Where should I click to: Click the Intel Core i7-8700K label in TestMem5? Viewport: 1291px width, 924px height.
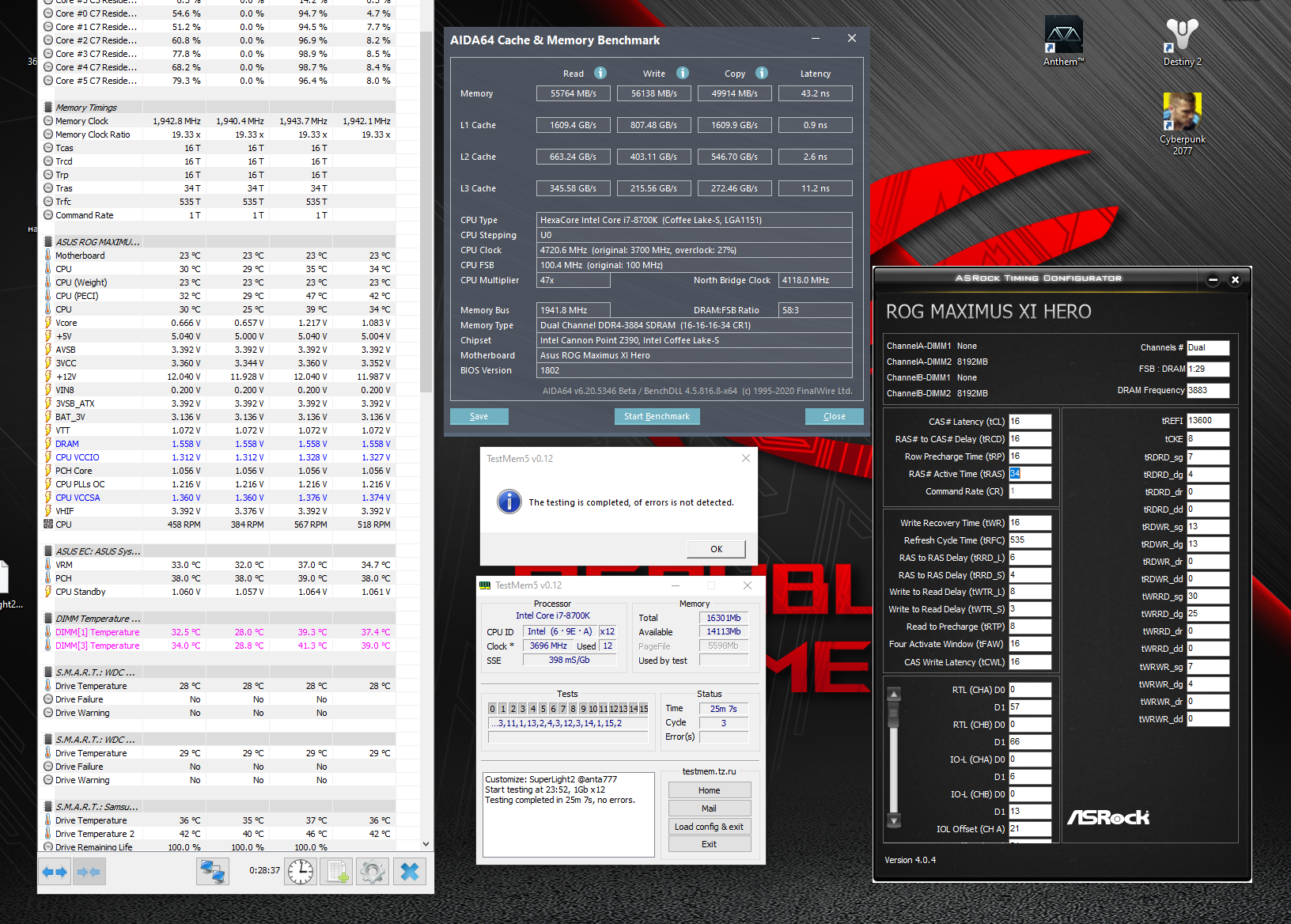tap(553, 615)
